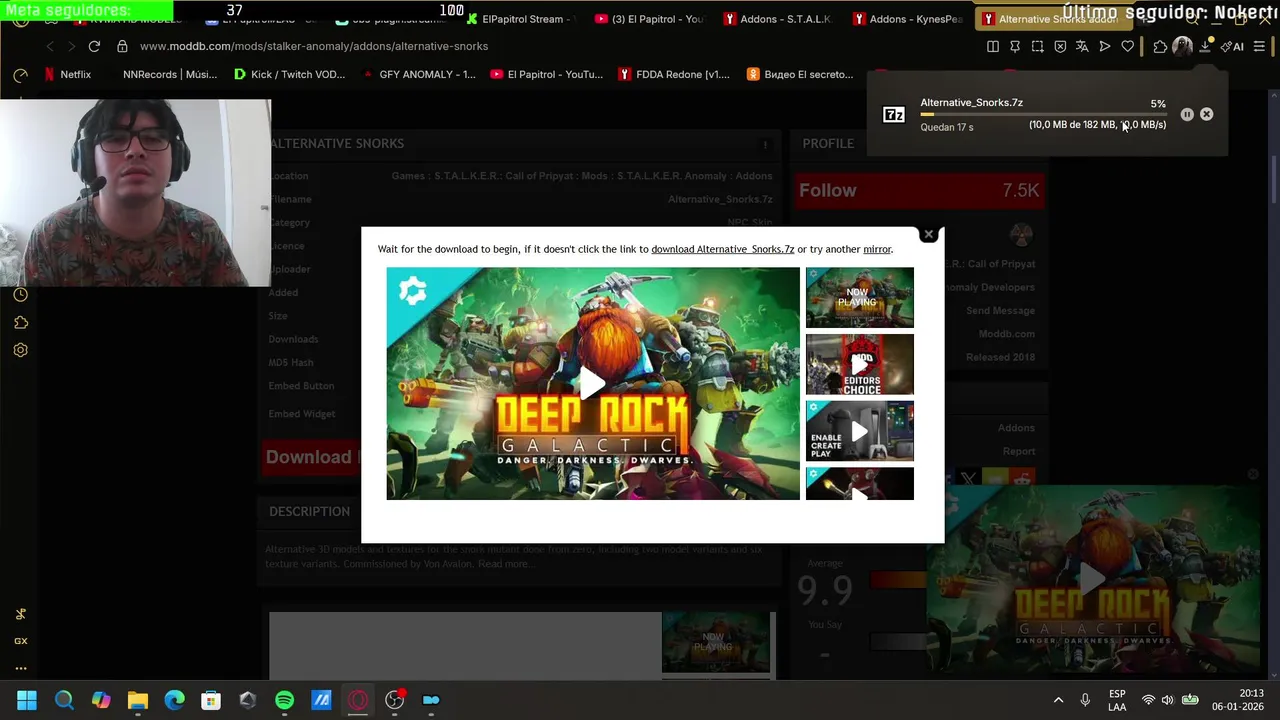Cancel the Alternative_Snorks.7z download
1280x720 pixels.
pos(1207,114)
